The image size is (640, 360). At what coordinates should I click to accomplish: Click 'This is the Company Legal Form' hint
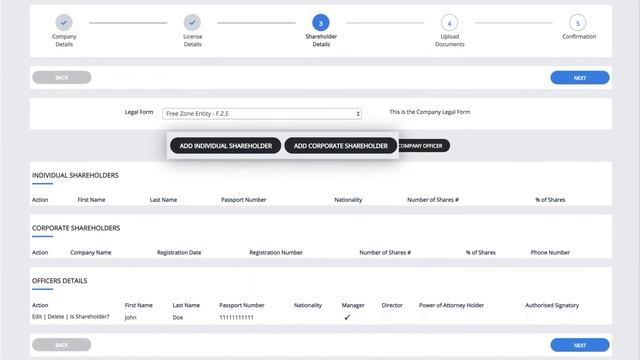(430, 112)
